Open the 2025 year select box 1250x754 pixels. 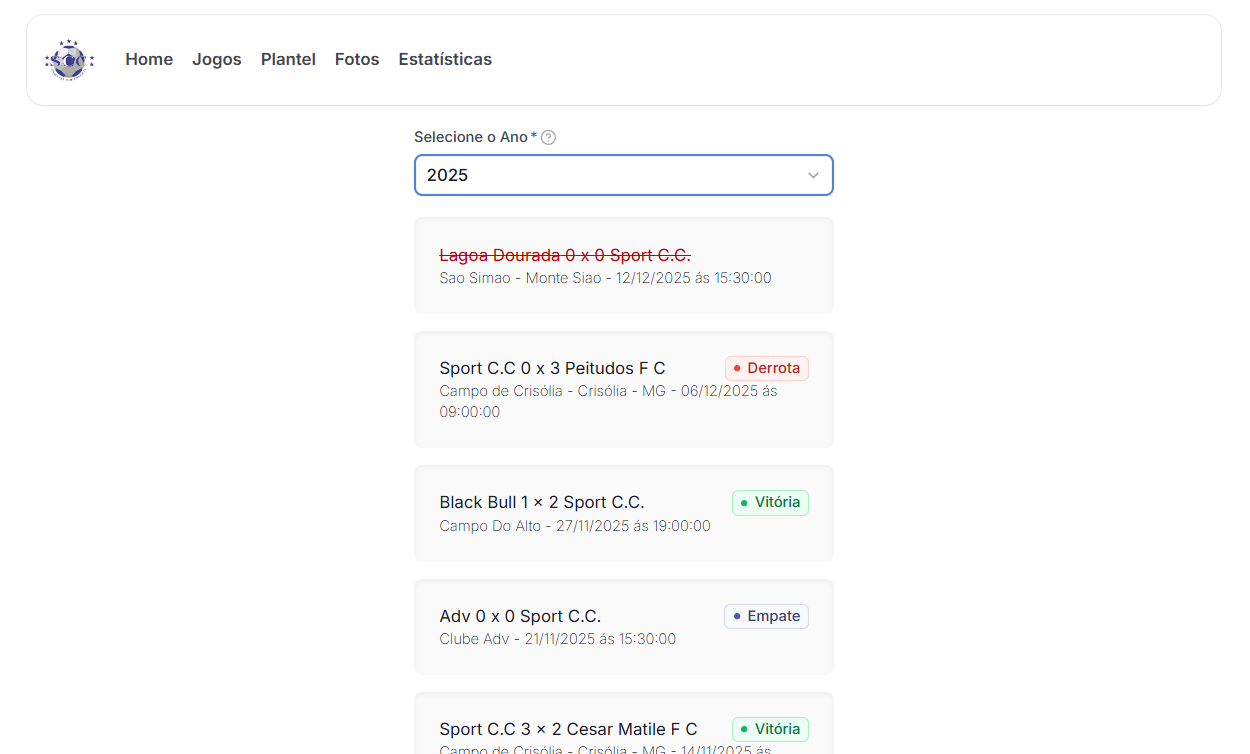[x=610, y=175]
